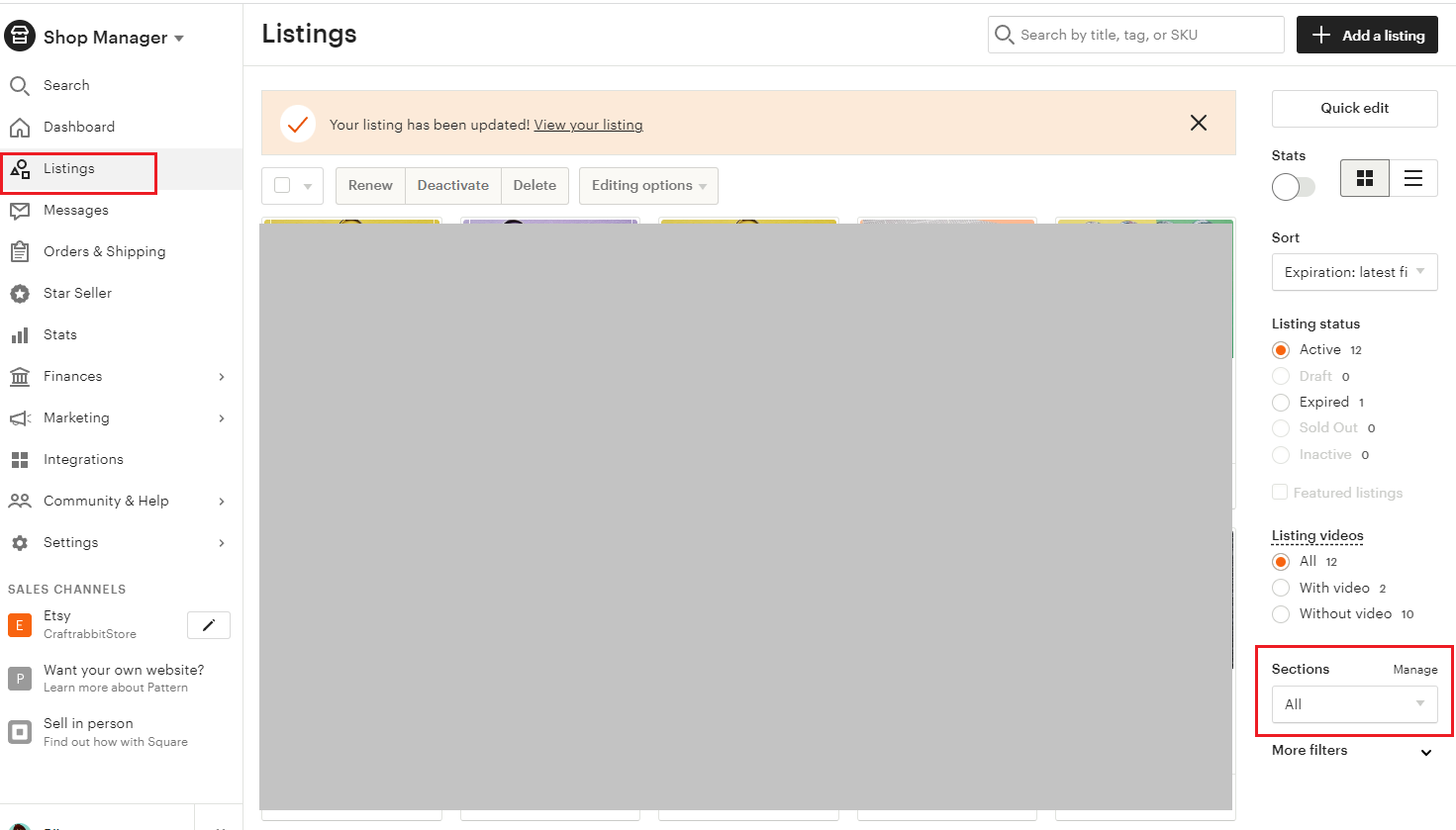Click the Integrations grid icon
Viewport: 1456px width, 830px height.
coord(20,460)
